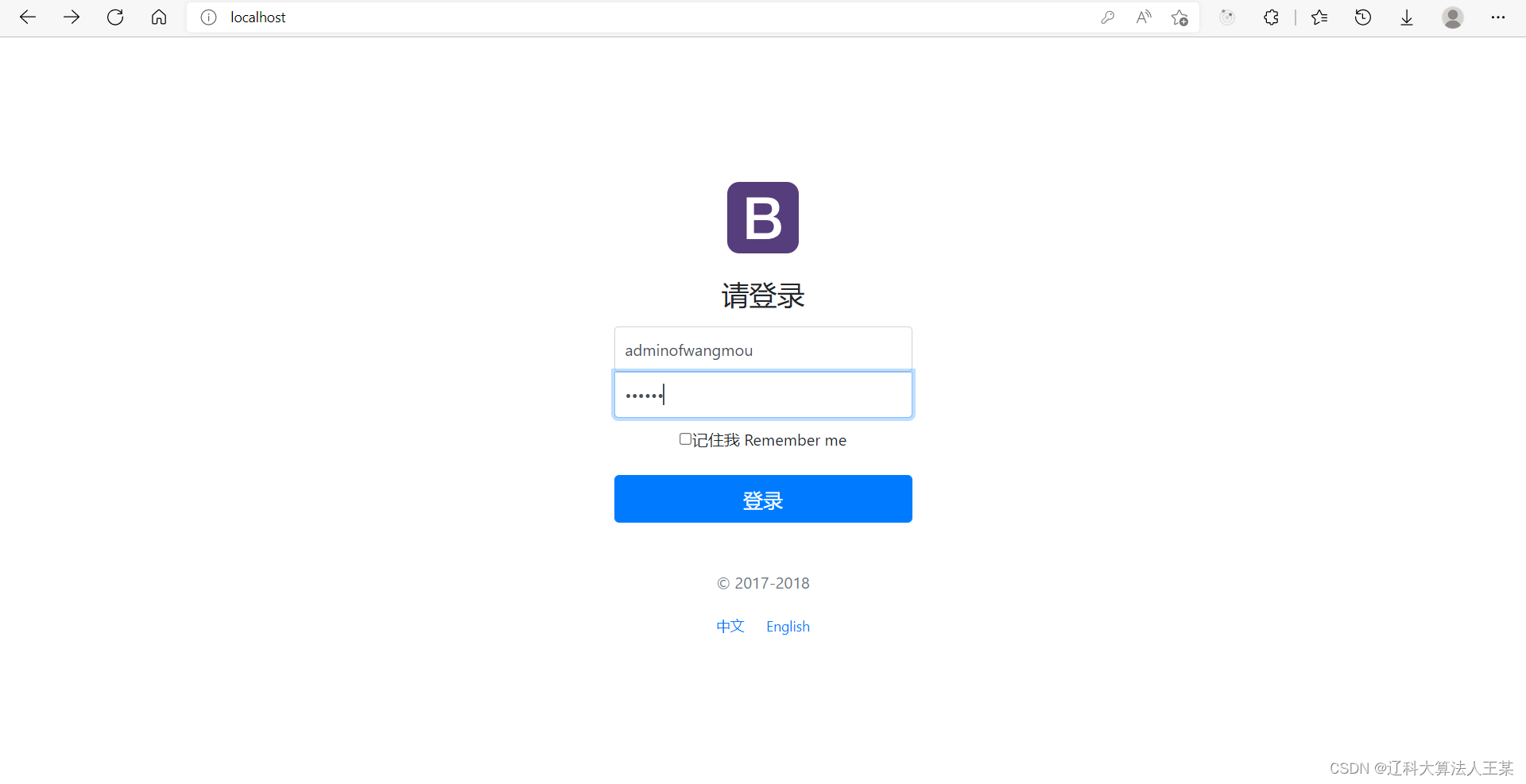Open the Favorites list icon
Image resolution: width=1526 pixels, height=784 pixels.
[x=1319, y=17]
